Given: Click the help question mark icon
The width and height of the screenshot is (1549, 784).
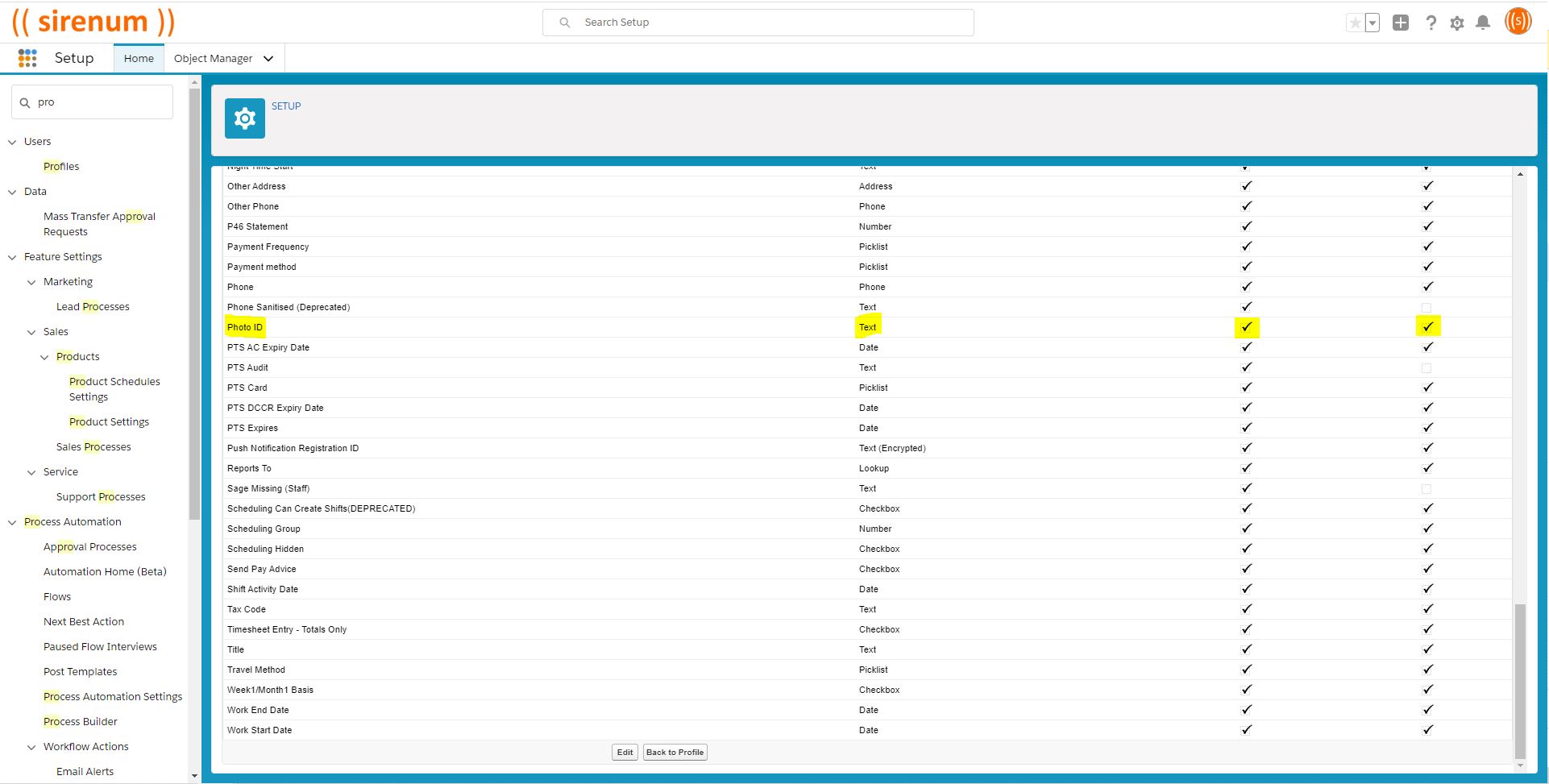Looking at the screenshot, I should (1431, 23).
